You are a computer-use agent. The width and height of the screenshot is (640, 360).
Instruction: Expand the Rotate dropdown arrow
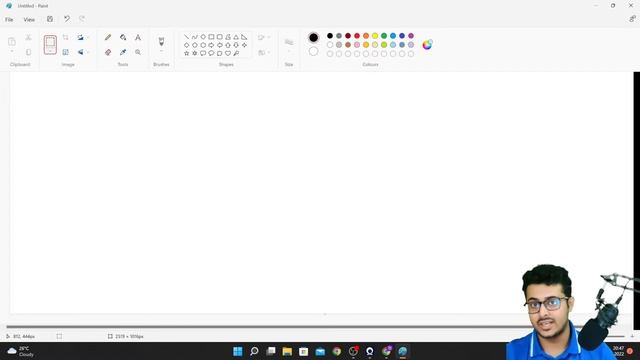point(87,38)
